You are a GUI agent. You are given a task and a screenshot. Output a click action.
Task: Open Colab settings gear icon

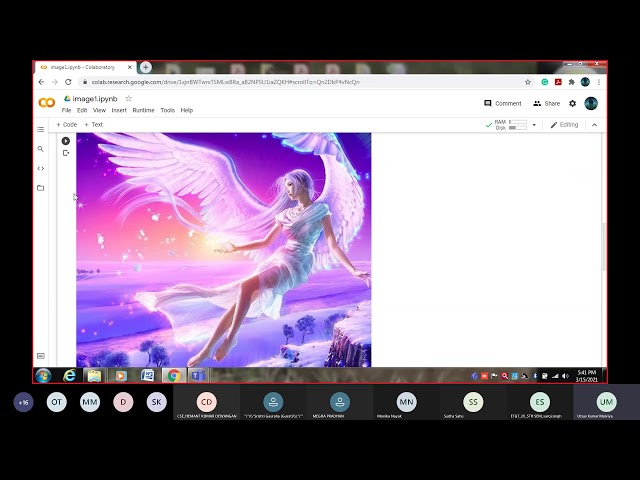point(573,104)
